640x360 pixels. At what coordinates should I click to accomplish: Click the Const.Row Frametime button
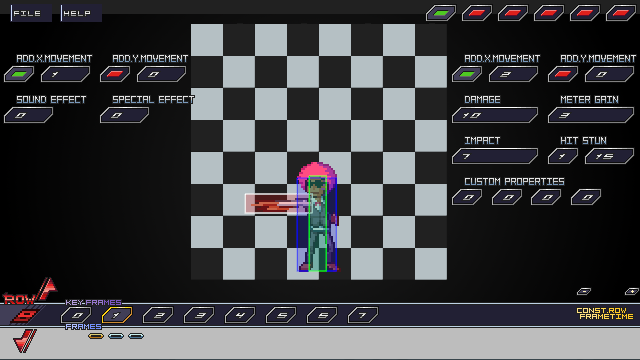605,313
